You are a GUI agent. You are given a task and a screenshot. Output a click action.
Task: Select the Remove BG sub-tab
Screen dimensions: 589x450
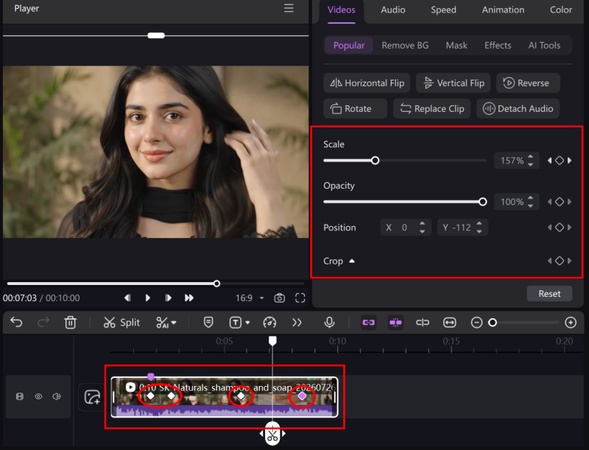405,45
